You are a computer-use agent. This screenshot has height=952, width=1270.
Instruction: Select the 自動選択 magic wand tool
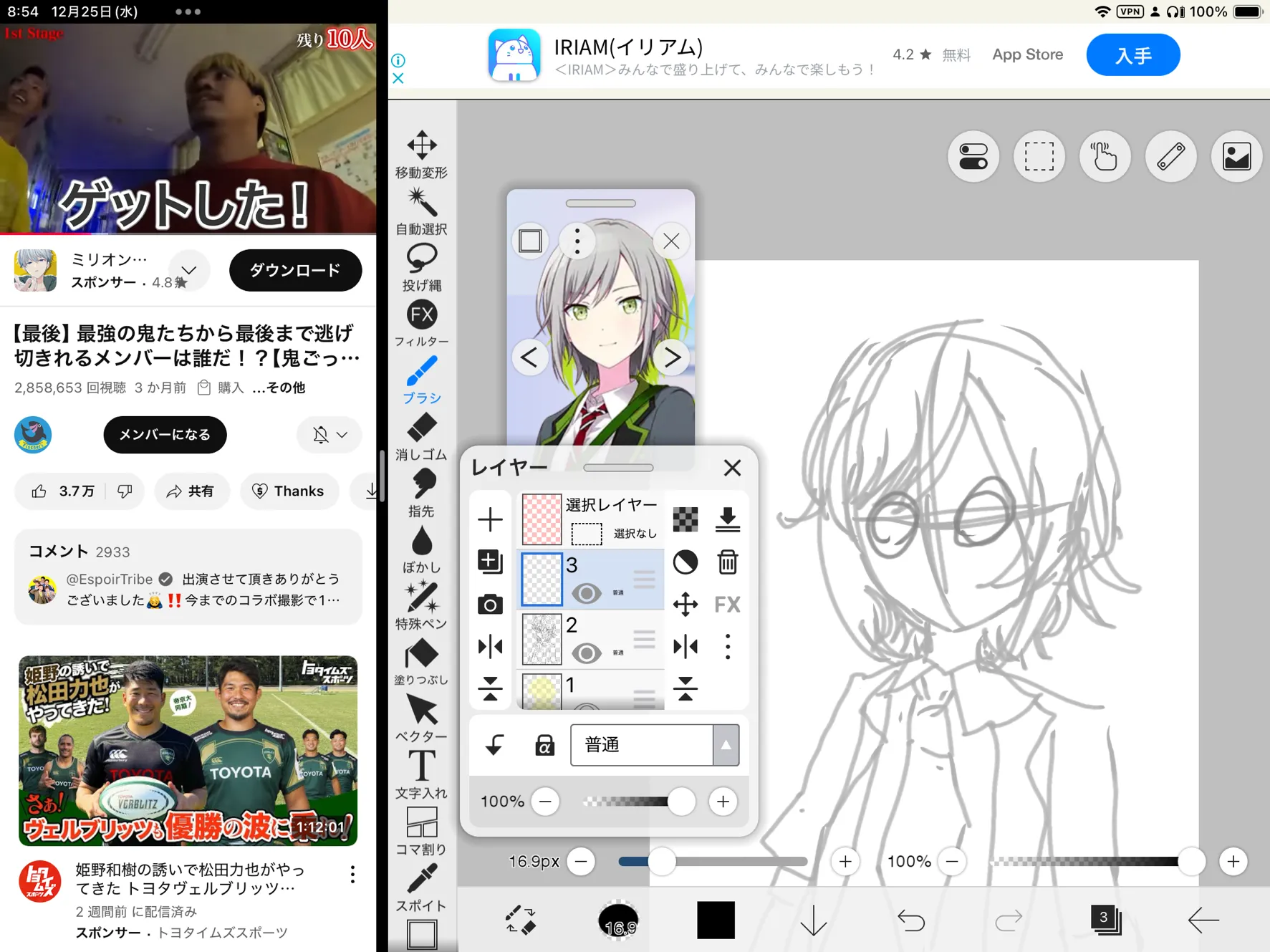[x=422, y=211]
